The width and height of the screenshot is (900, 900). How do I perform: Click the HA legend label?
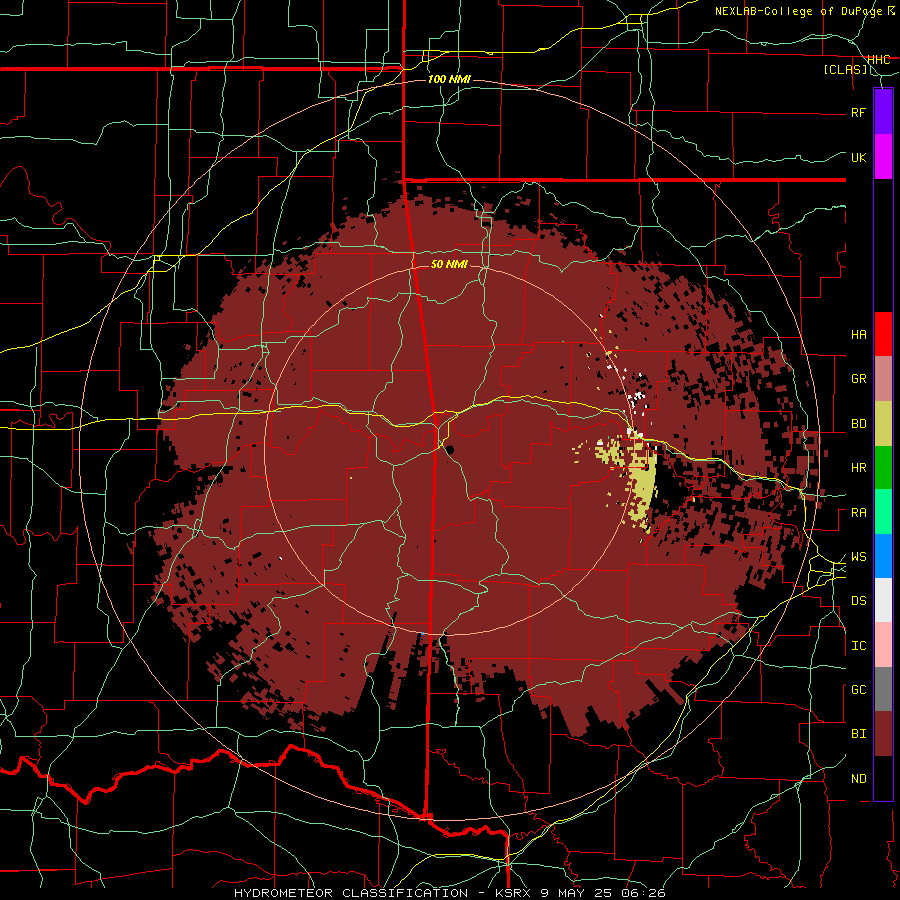coord(859,335)
